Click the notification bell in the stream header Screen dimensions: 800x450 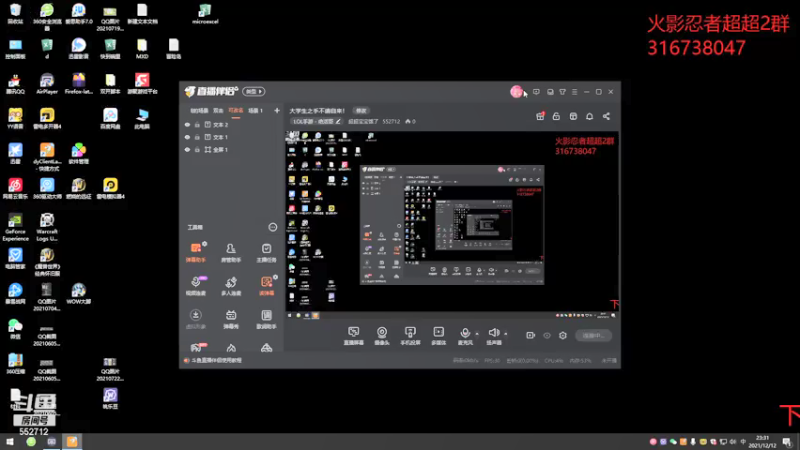point(589,116)
